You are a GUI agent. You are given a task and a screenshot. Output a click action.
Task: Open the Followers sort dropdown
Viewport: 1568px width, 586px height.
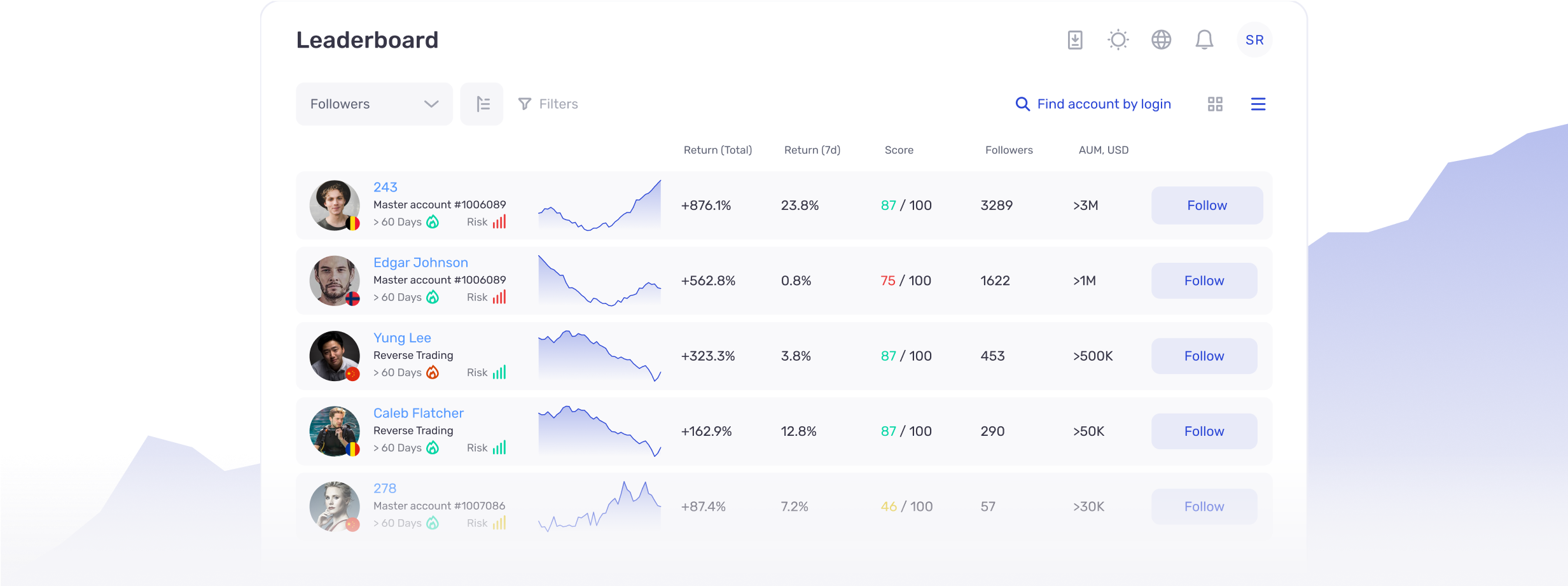tap(374, 104)
